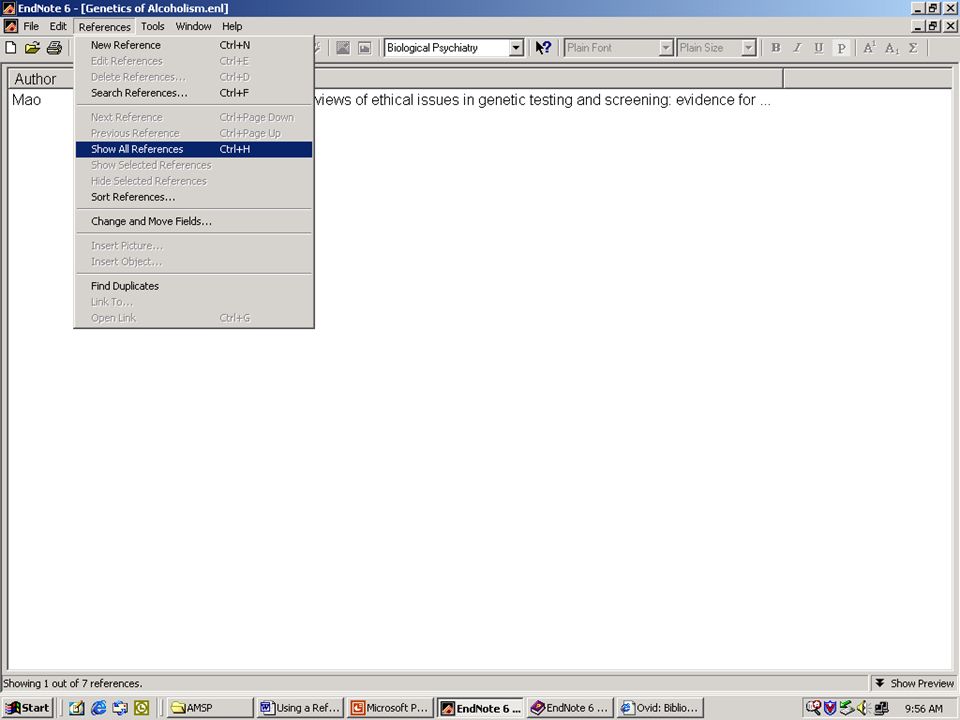Click the network computers tray icon
Image resolution: width=960 pixels, height=720 pixels.
[881, 708]
